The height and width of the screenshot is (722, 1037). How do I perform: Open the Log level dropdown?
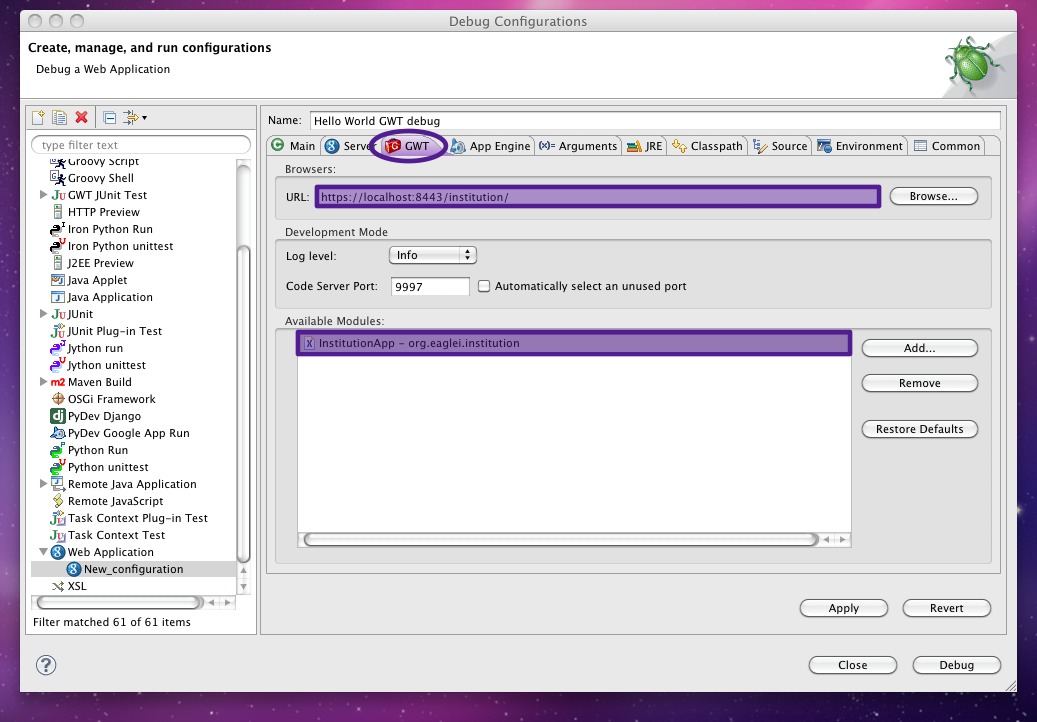432,254
